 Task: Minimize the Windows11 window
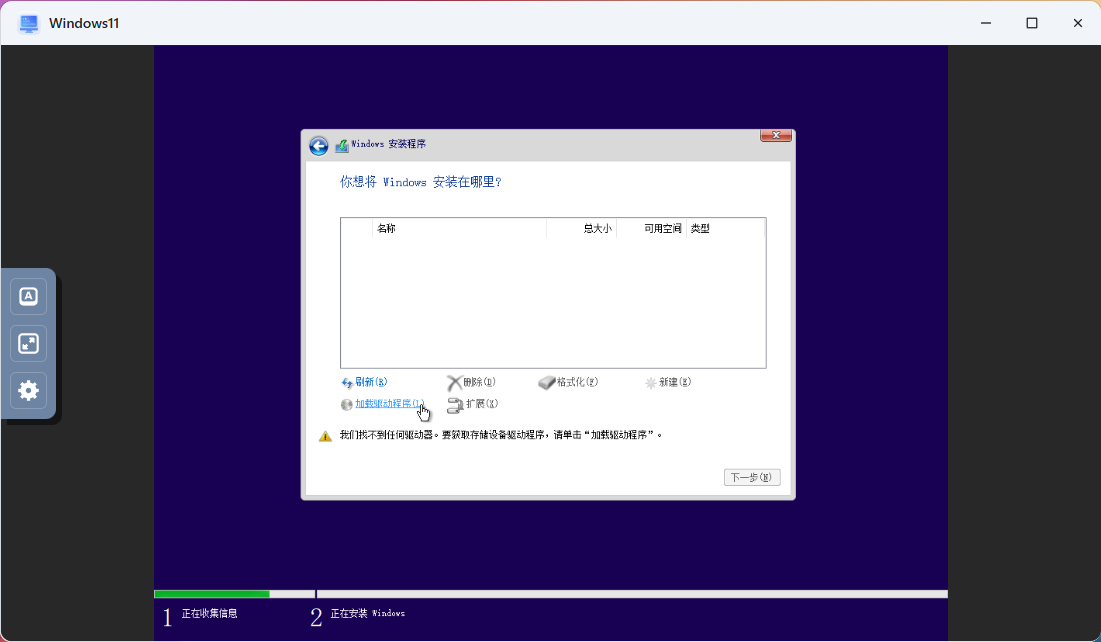click(986, 23)
